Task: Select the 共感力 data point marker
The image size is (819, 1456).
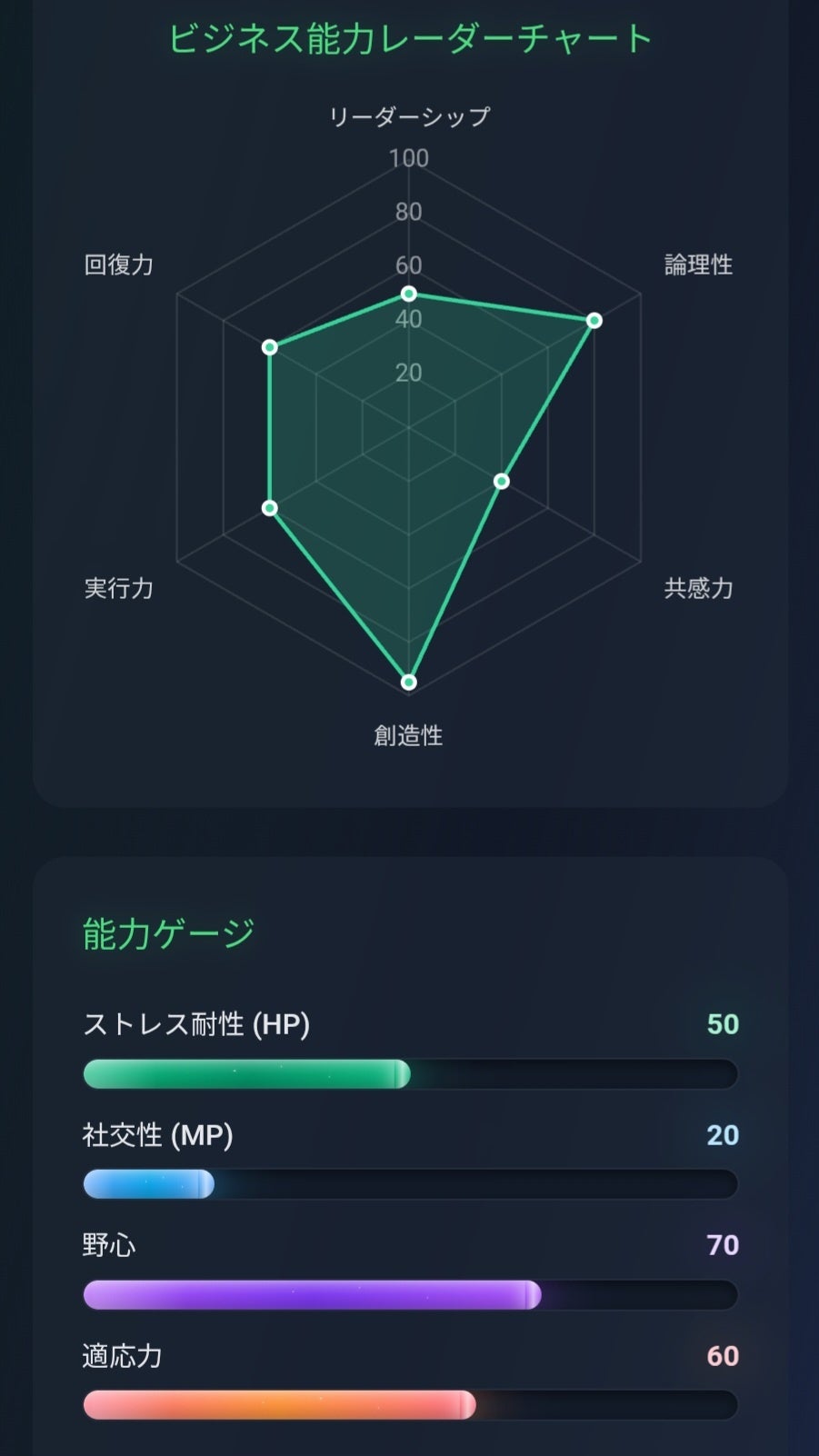Action: pyautogui.click(x=502, y=481)
